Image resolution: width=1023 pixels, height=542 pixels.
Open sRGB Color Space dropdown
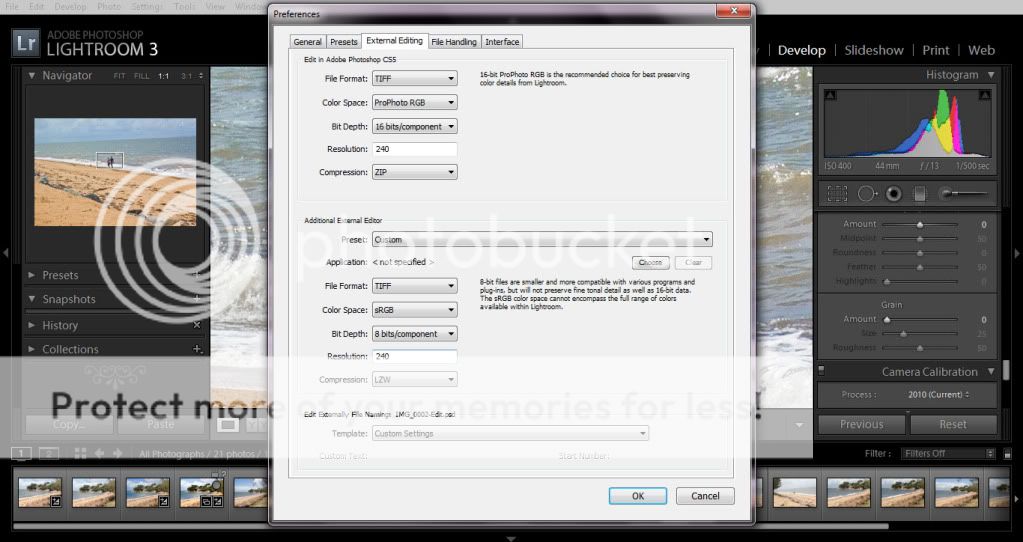pyautogui.click(x=414, y=310)
